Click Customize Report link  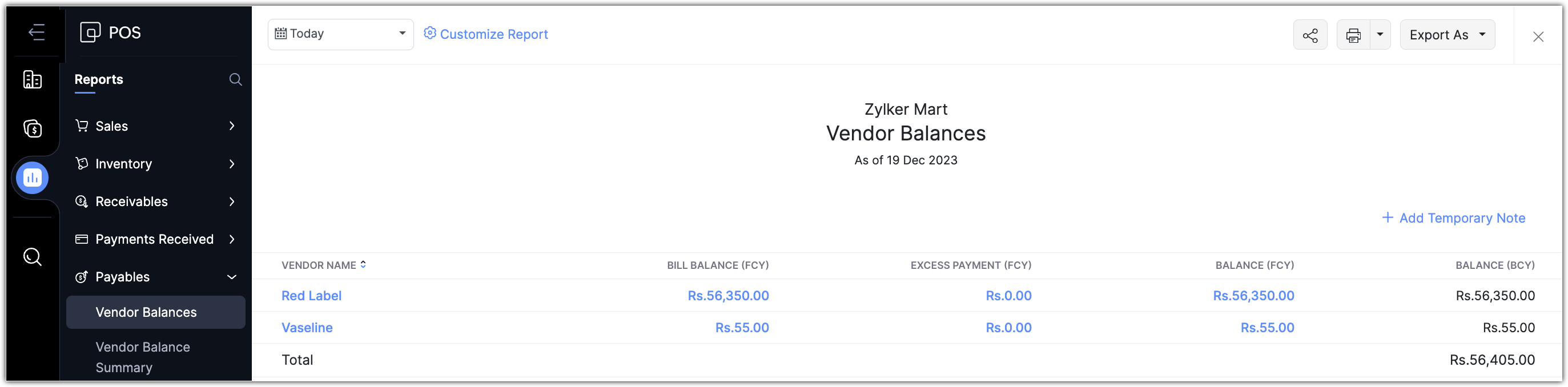pos(486,34)
